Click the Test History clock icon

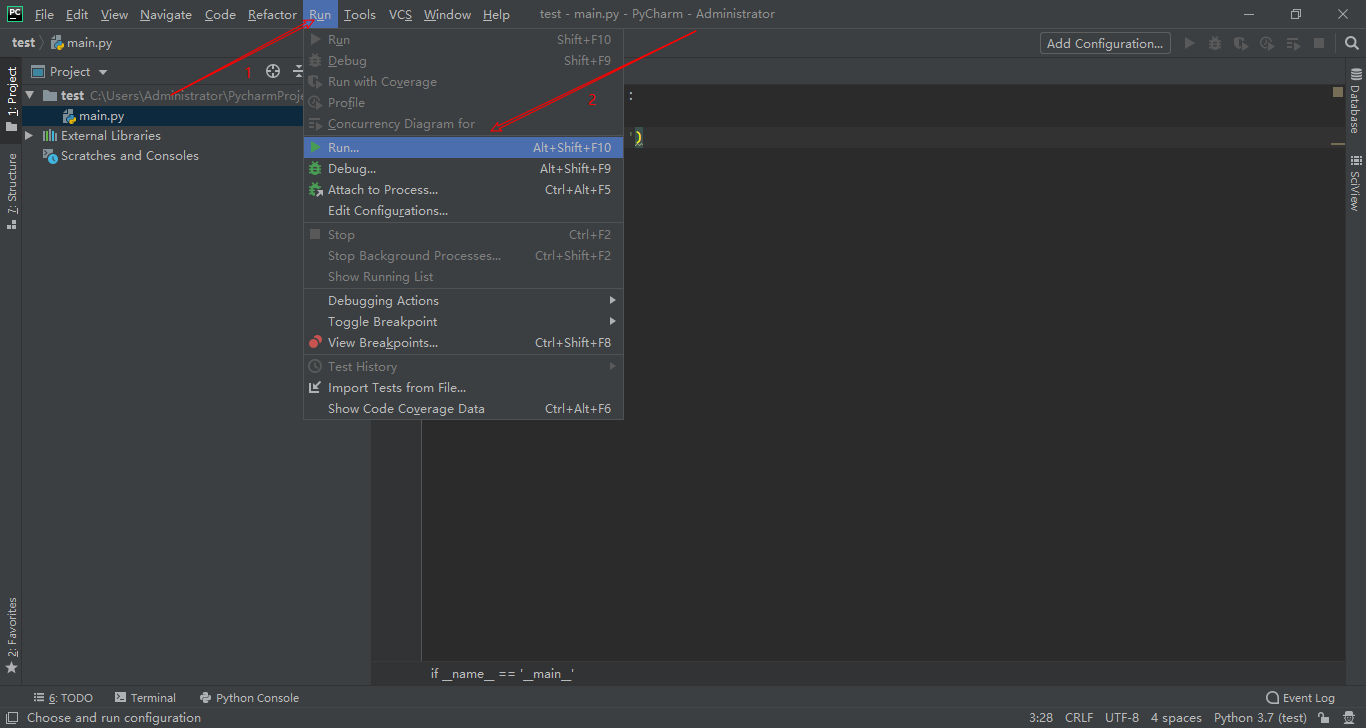(315, 366)
